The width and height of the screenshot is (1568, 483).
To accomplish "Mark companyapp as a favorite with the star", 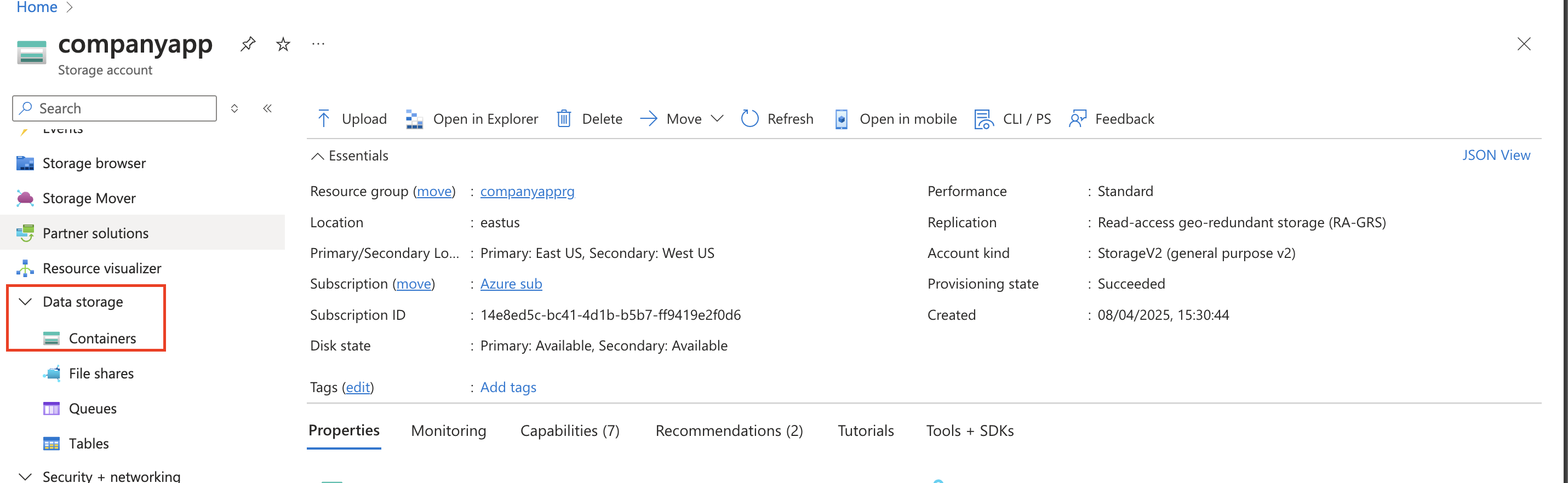I will (x=283, y=44).
